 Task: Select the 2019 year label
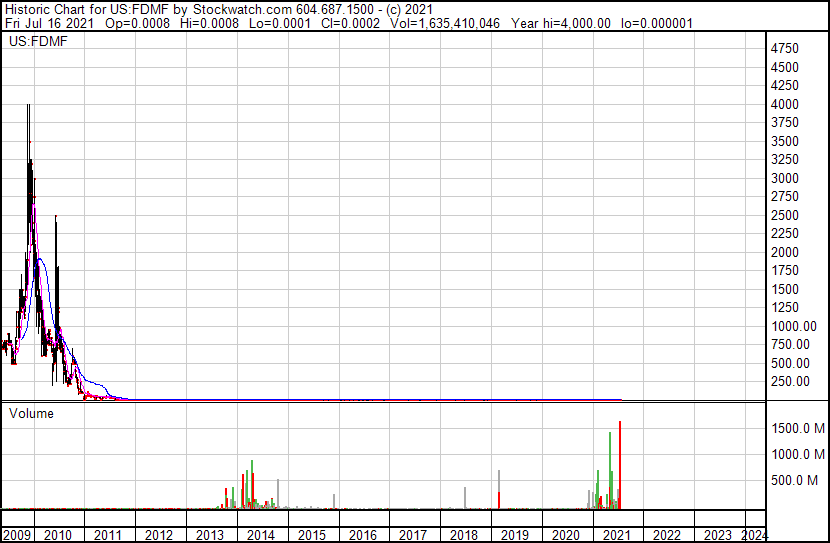[515, 535]
